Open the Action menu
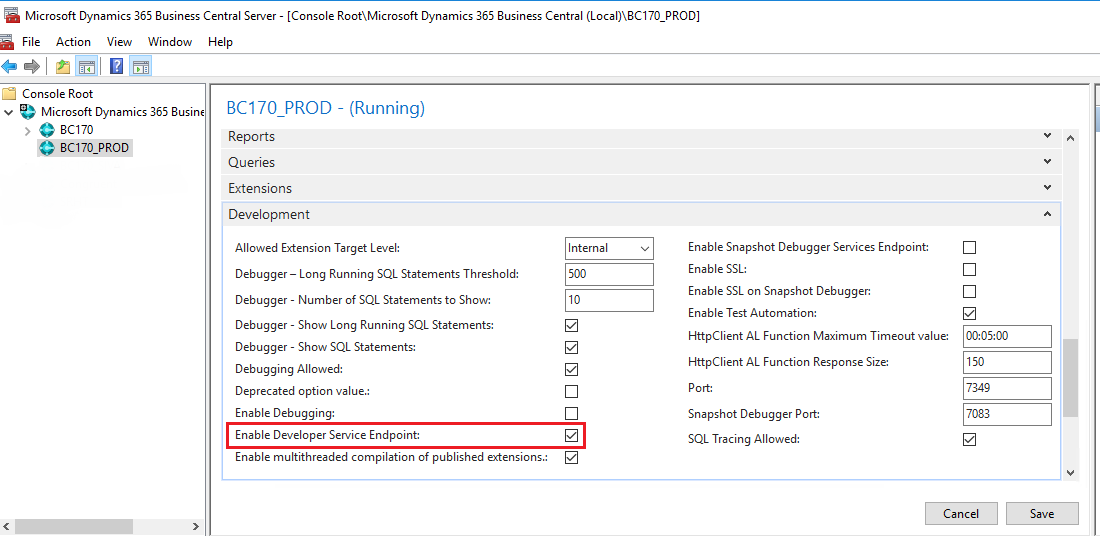The height and width of the screenshot is (539, 1100). pyautogui.click(x=74, y=42)
